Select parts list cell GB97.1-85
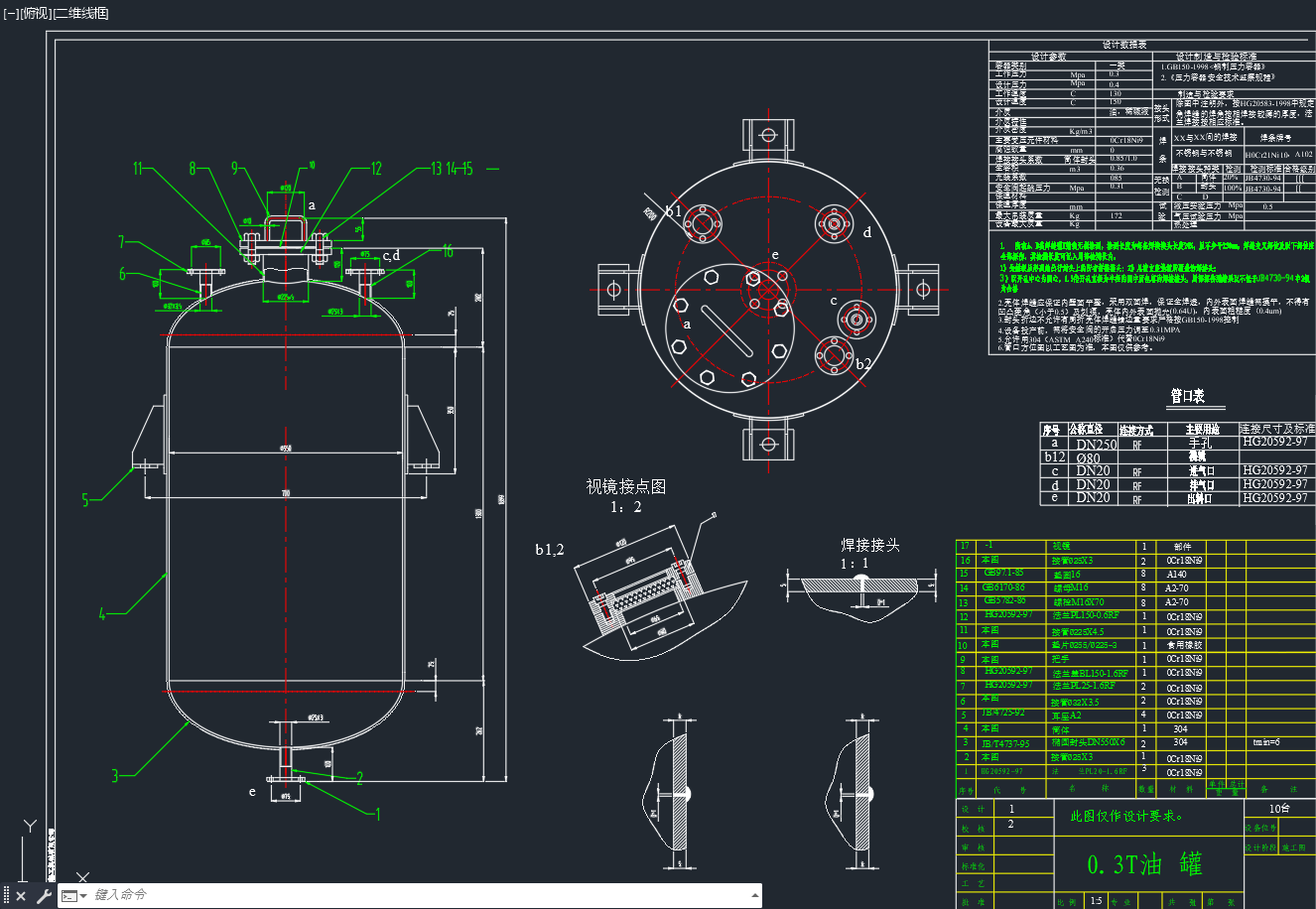 (1003, 574)
